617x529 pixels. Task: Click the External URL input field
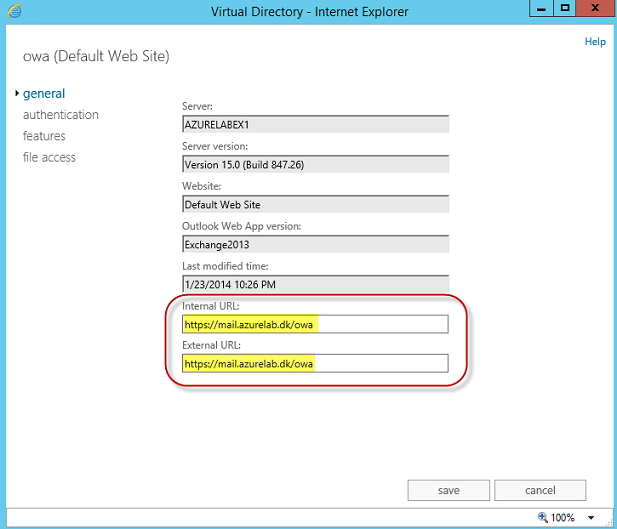pyautogui.click(x=315, y=363)
